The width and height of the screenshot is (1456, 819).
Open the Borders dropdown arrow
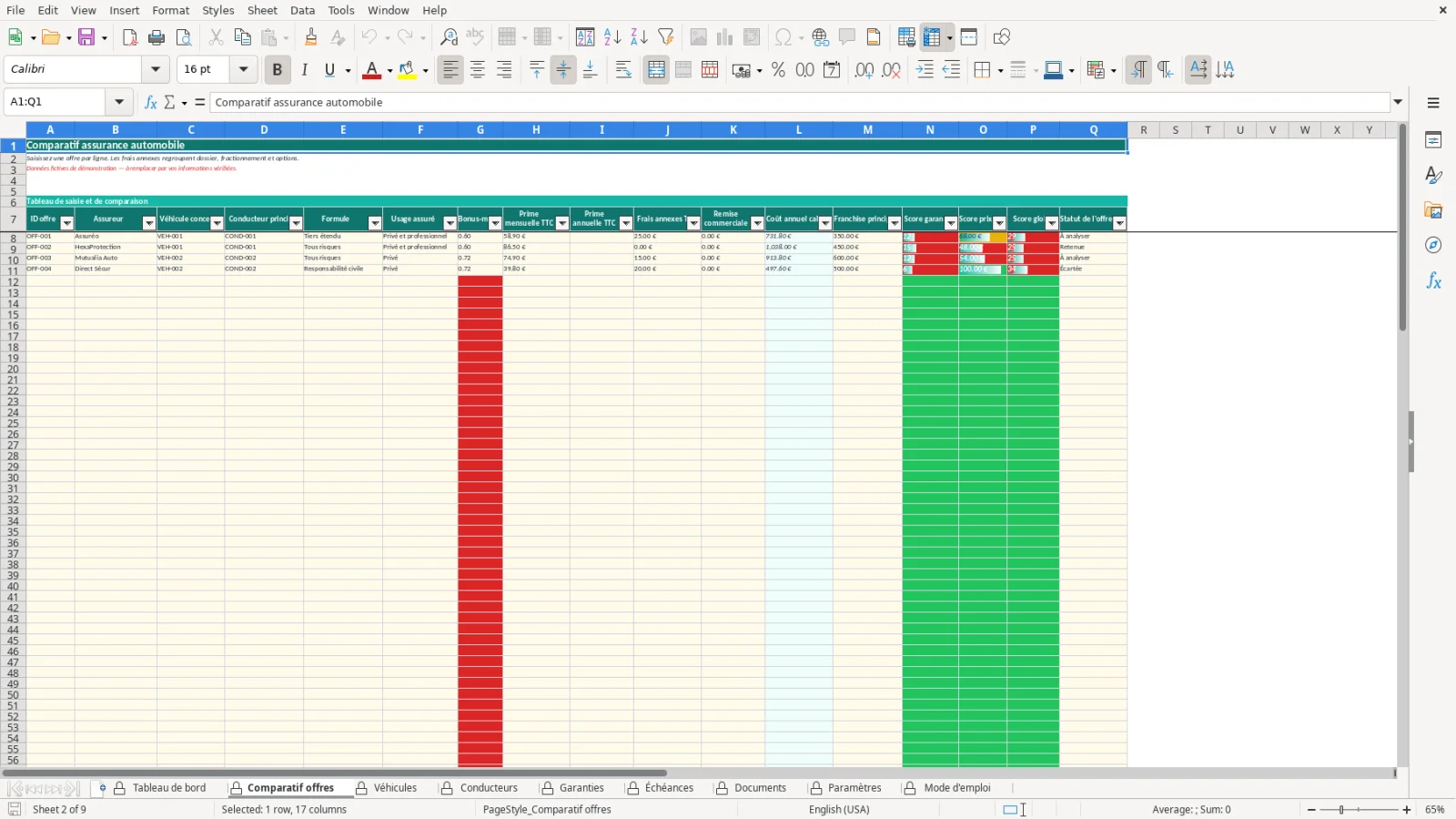(x=1000, y=70)
